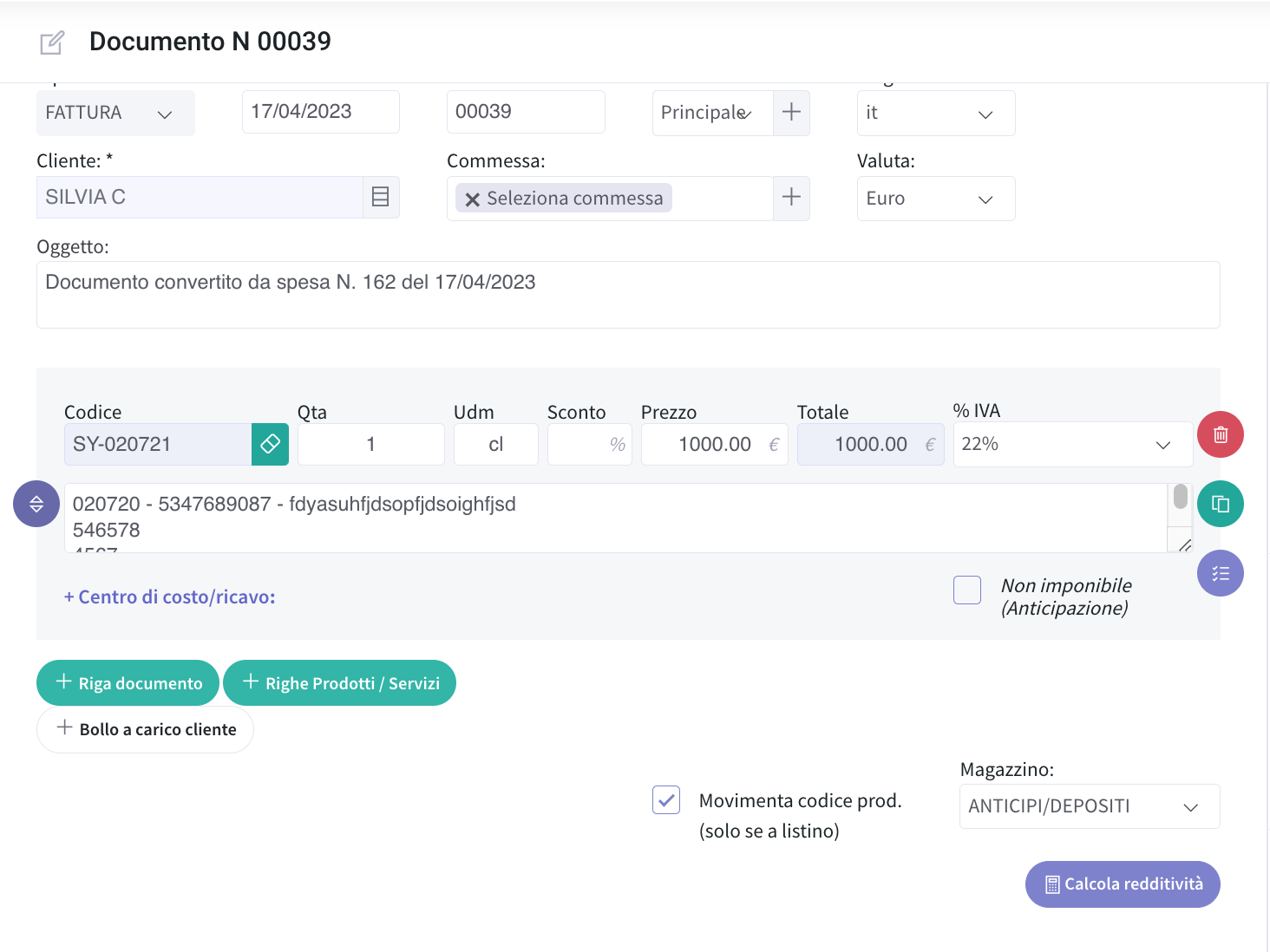Enable Non imponibile (Anticipazione) checkbox

point(967,590)
